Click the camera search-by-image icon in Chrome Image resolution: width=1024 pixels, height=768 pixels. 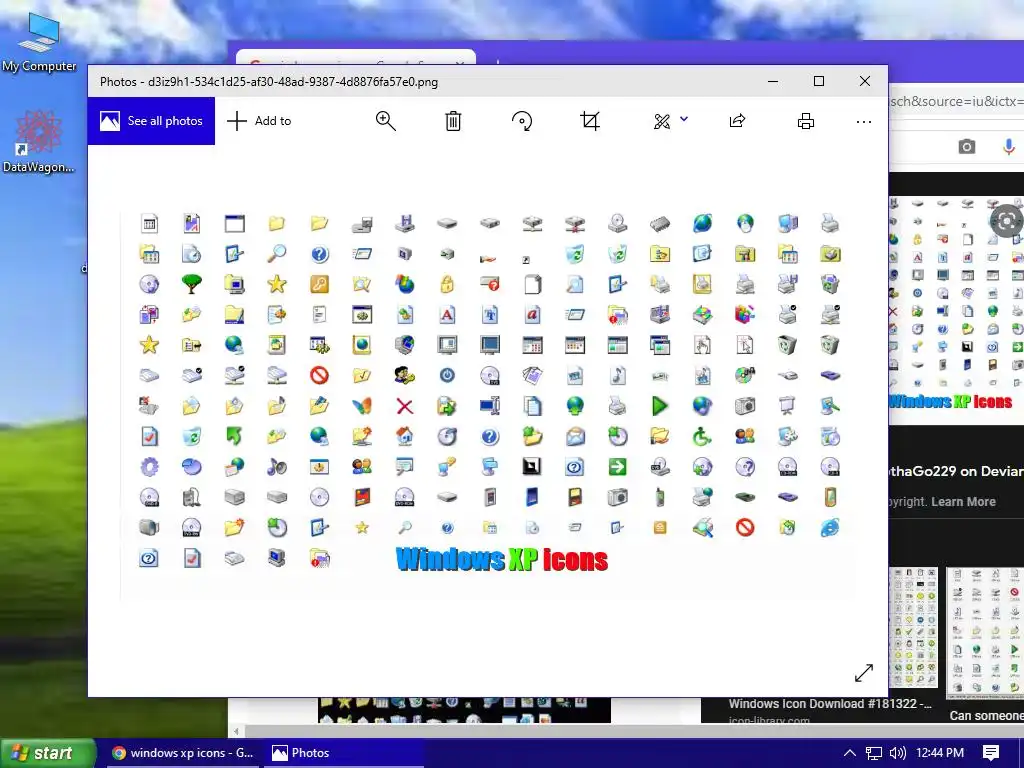(x=967, y=147)
